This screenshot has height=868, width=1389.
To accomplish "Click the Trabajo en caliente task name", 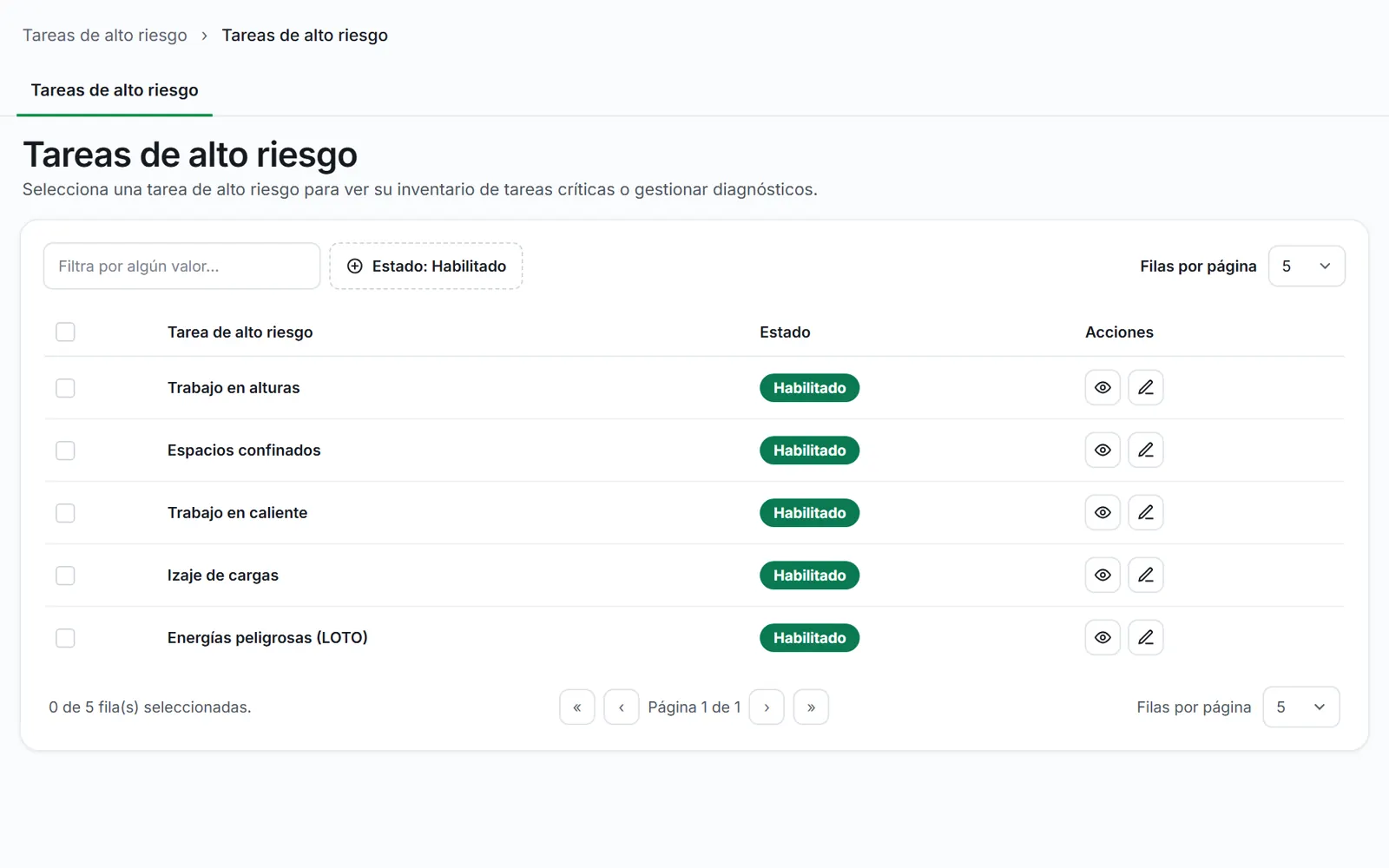I will click(x=237, y=513).
